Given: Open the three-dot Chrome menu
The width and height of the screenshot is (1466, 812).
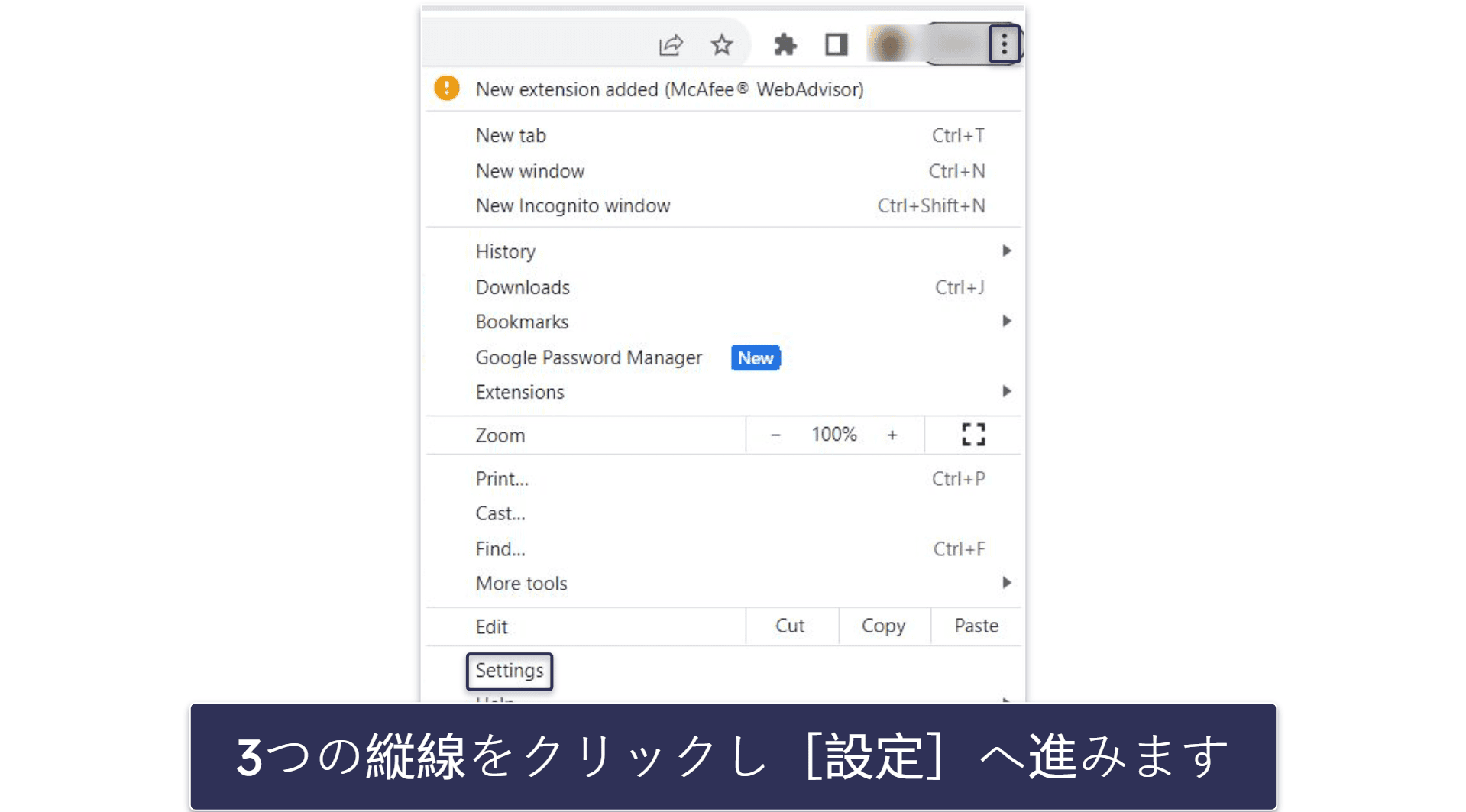Looking at the screenshot, I should 1004,44.
